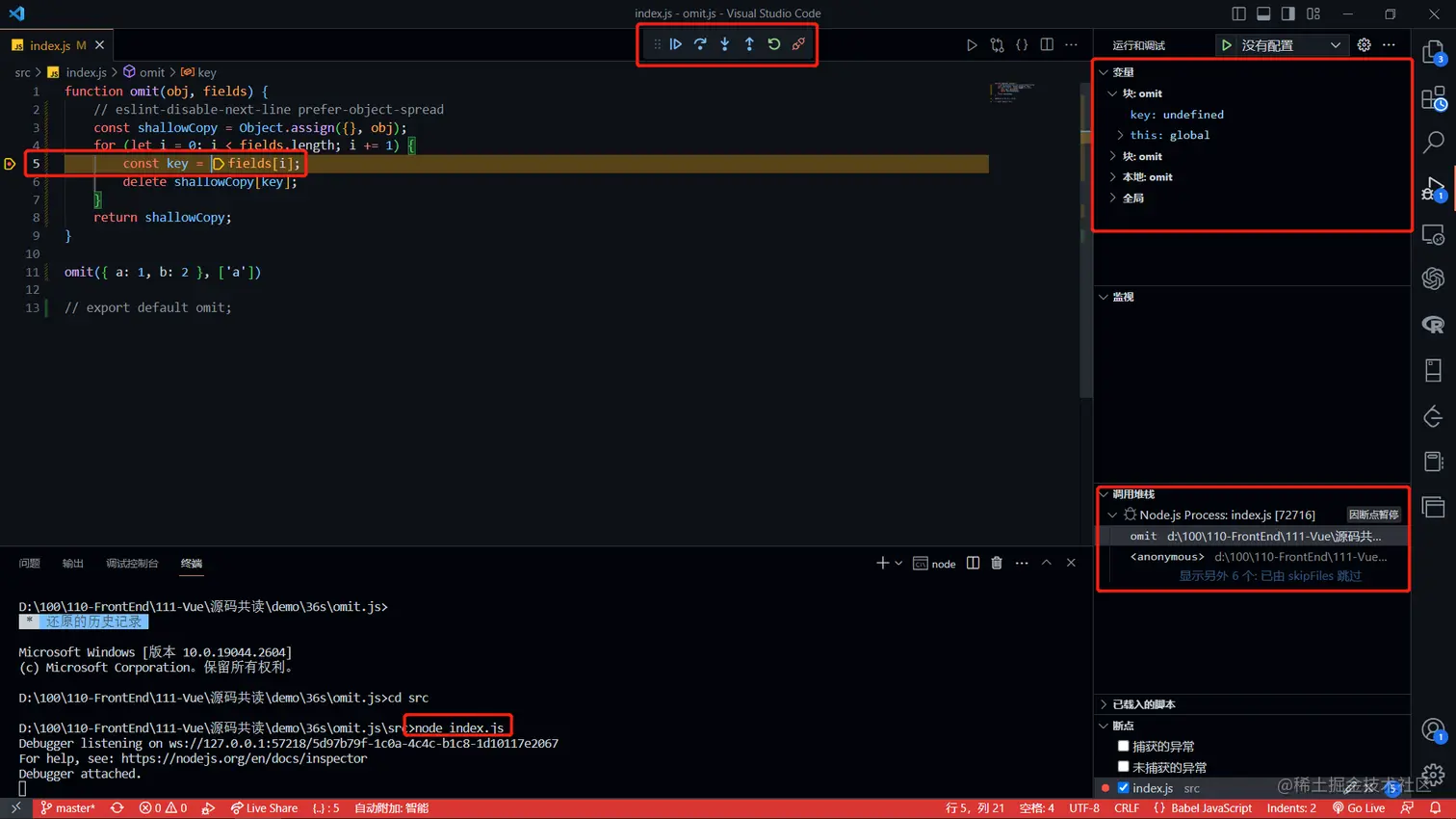Start debugging with green play button

[1227, 45]
